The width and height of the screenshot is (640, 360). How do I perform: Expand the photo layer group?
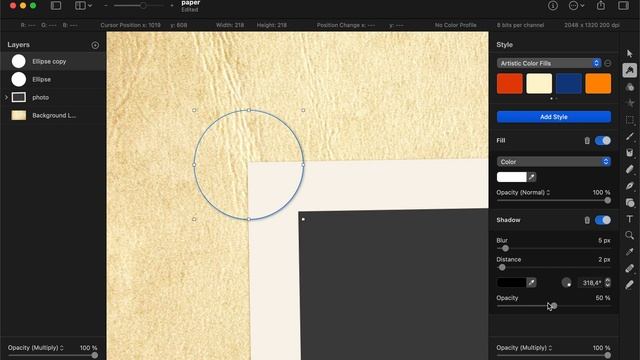tap(6, 97)
